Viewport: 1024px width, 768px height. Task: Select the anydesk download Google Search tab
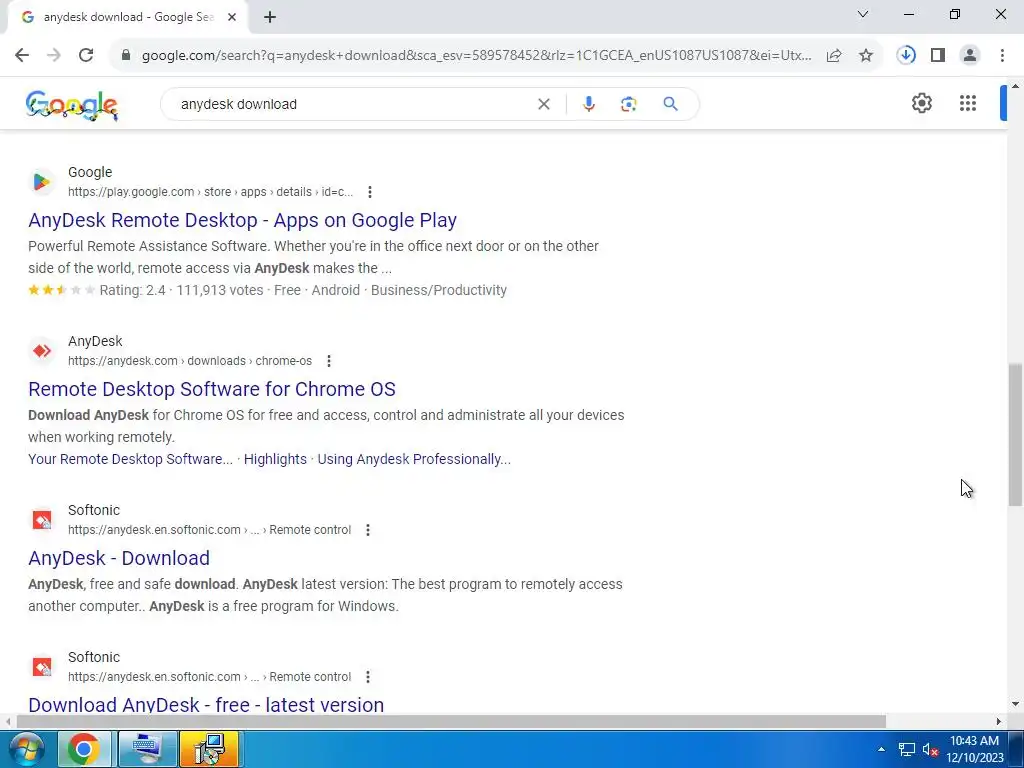click(128, 17)
